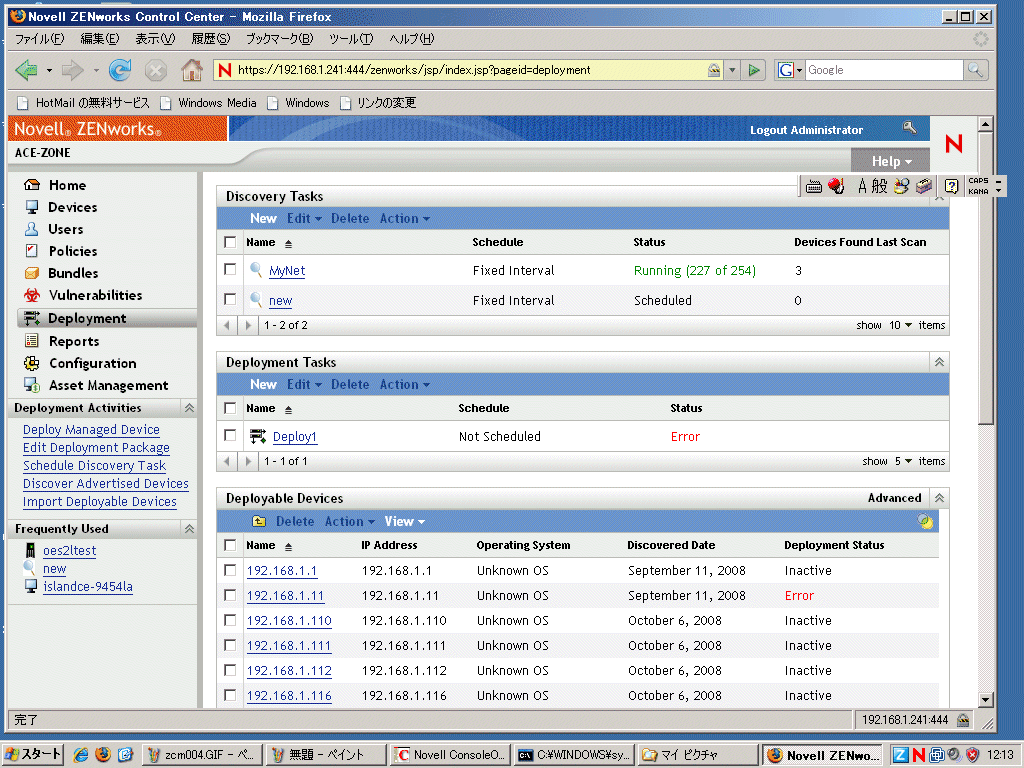Screen dimensions: 1024x768
Task: Click the green Go arrow beside URL
Action: pos(754,70)
